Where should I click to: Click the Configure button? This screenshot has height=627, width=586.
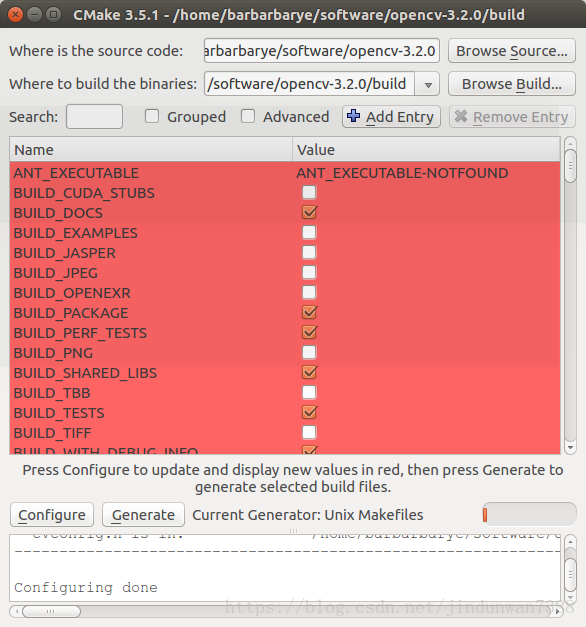tap(52, 515)
